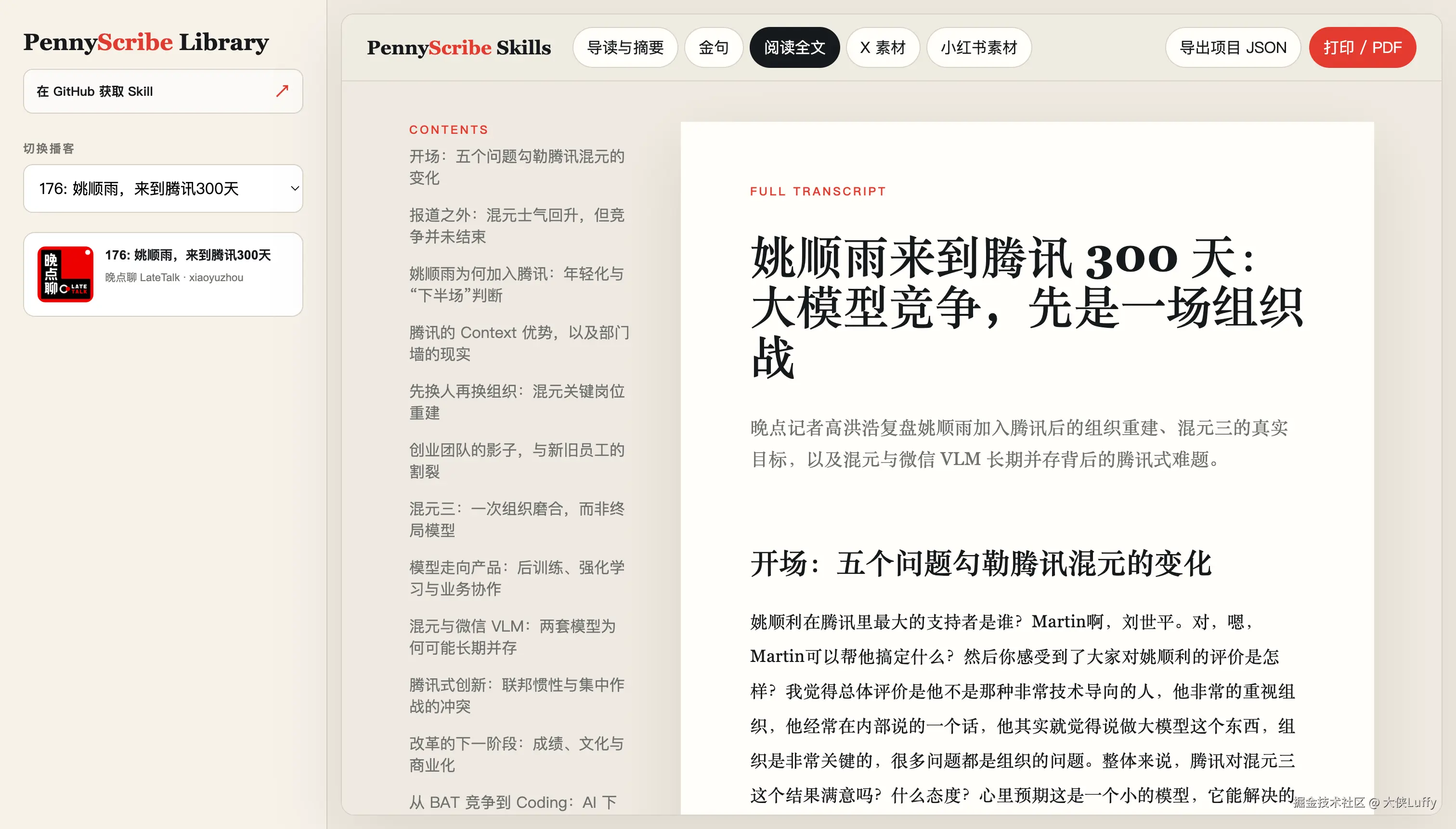Viewport: 1456px width, 829px height.
Task: Click the section heading 开场：五个问题勾勒腾讯混元的变化
Action: [980, 564]
